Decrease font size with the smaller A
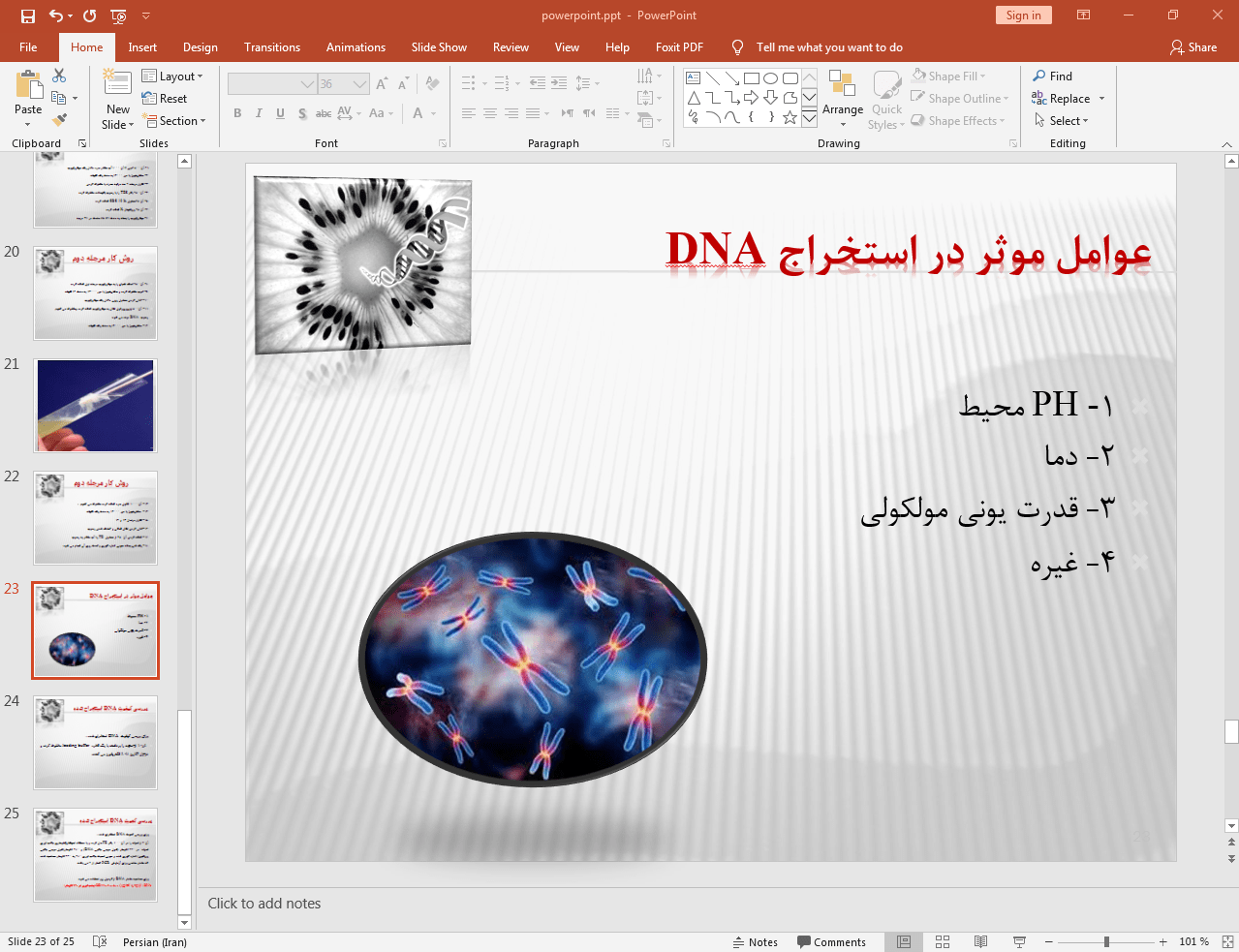Viewport: 1239px width, 952px height. click(x=403, y=84)
